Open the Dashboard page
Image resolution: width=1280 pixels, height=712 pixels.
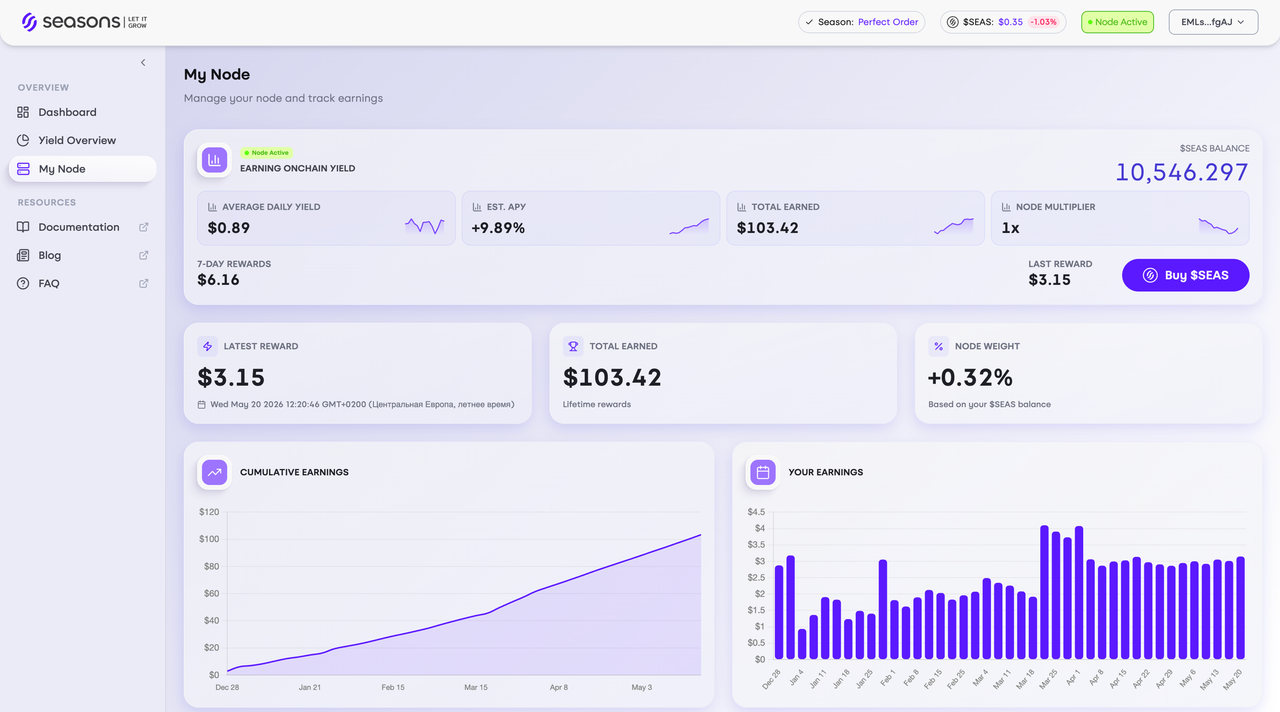pyautogui.click(x=82, y=112)
